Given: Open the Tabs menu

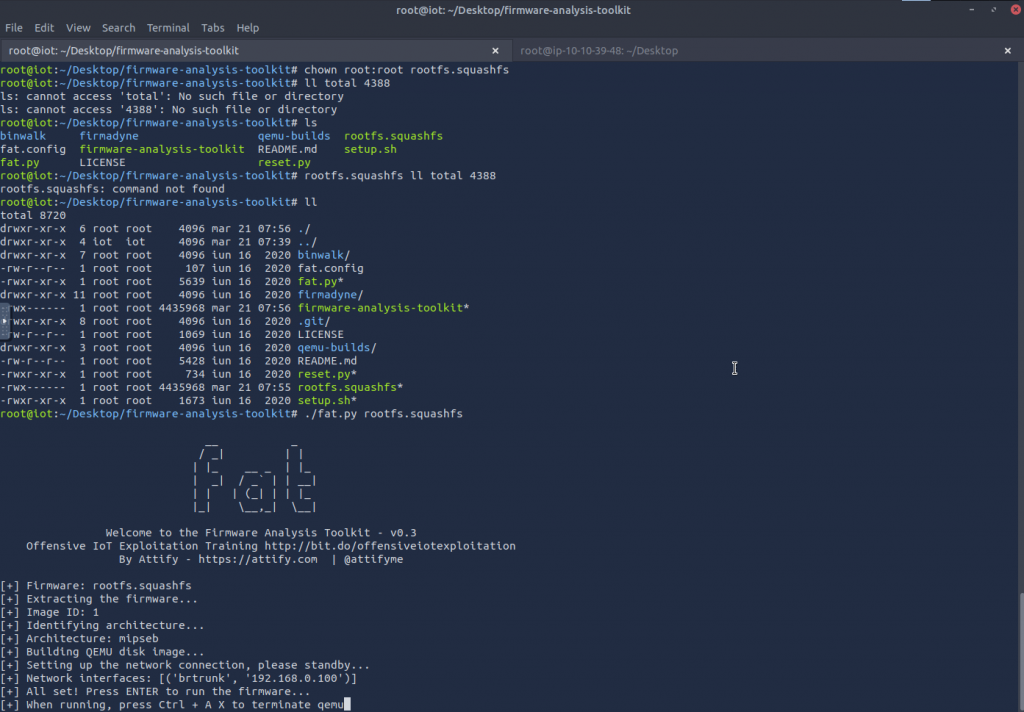Looking at the screenshot, I should [212, 27].
